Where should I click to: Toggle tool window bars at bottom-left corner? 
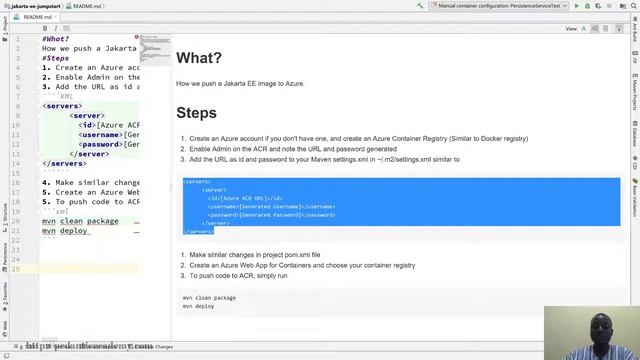click(6, 356)
